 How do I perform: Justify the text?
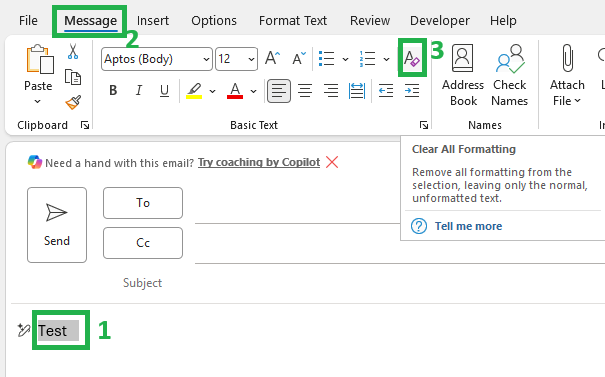click(357, 91)
